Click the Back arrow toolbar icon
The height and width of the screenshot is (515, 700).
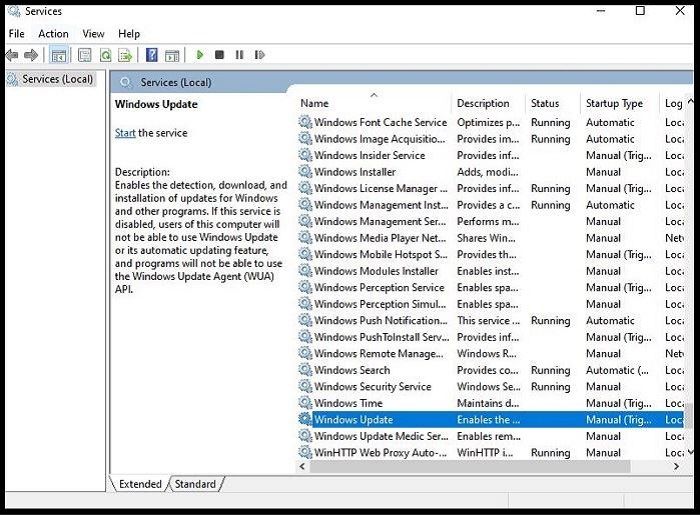coord(12,55)
